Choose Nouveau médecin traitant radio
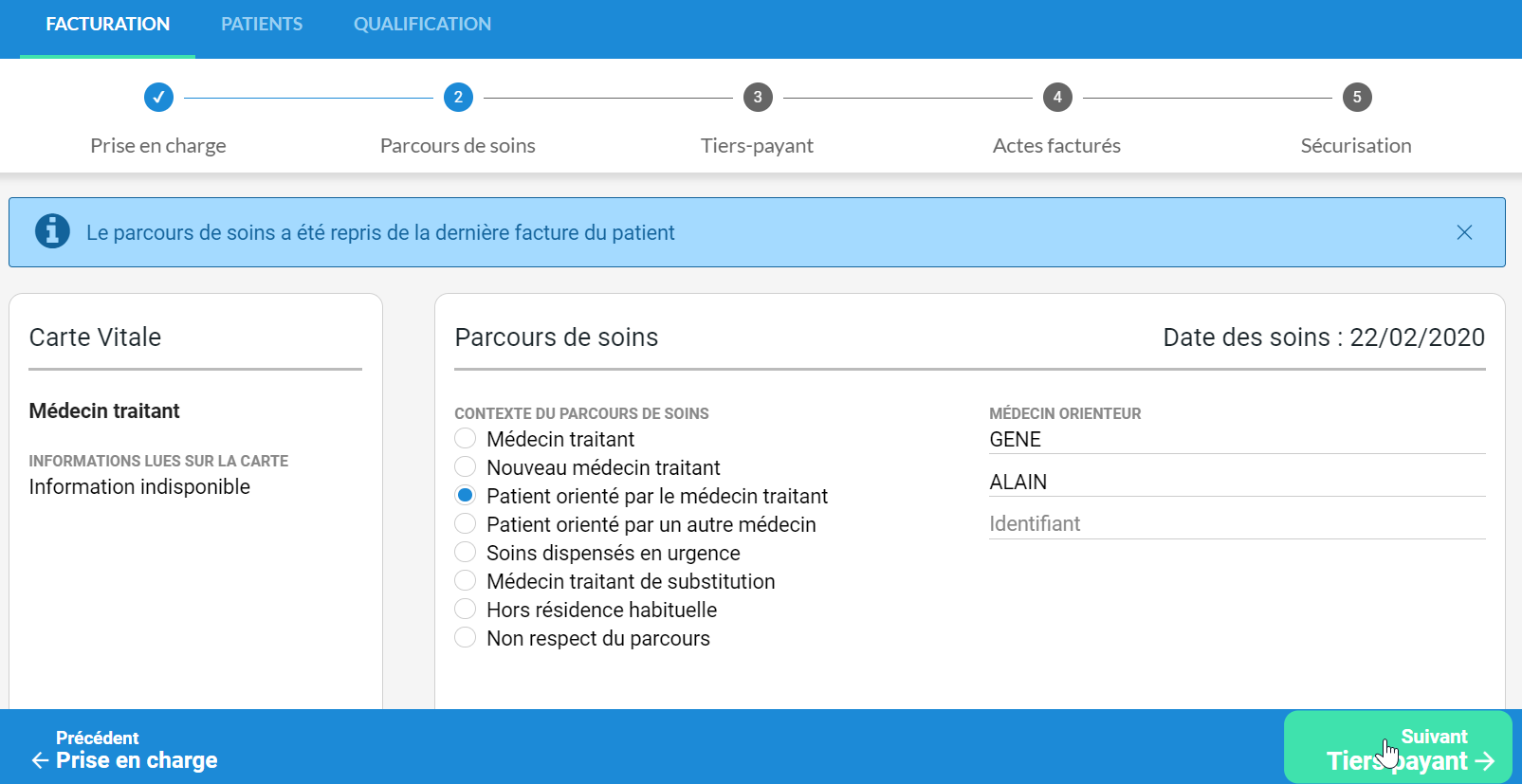The image size is (1522, 784). click(x=466, y=466)
